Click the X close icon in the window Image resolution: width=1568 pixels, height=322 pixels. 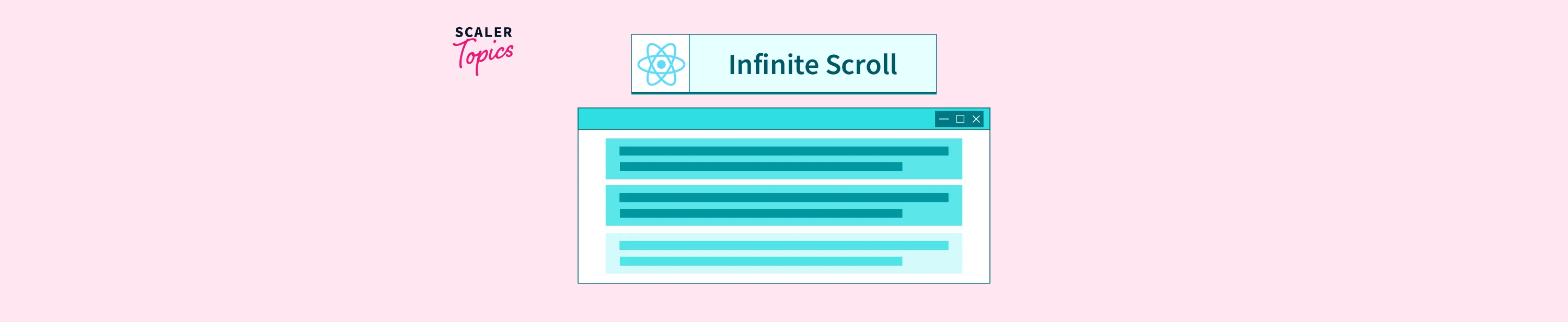[x=976, y=119]
